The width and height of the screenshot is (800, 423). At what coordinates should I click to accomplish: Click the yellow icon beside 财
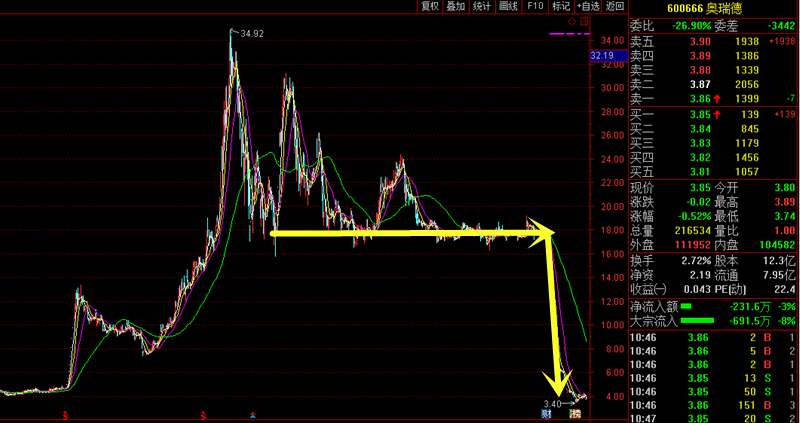(575, 413)
